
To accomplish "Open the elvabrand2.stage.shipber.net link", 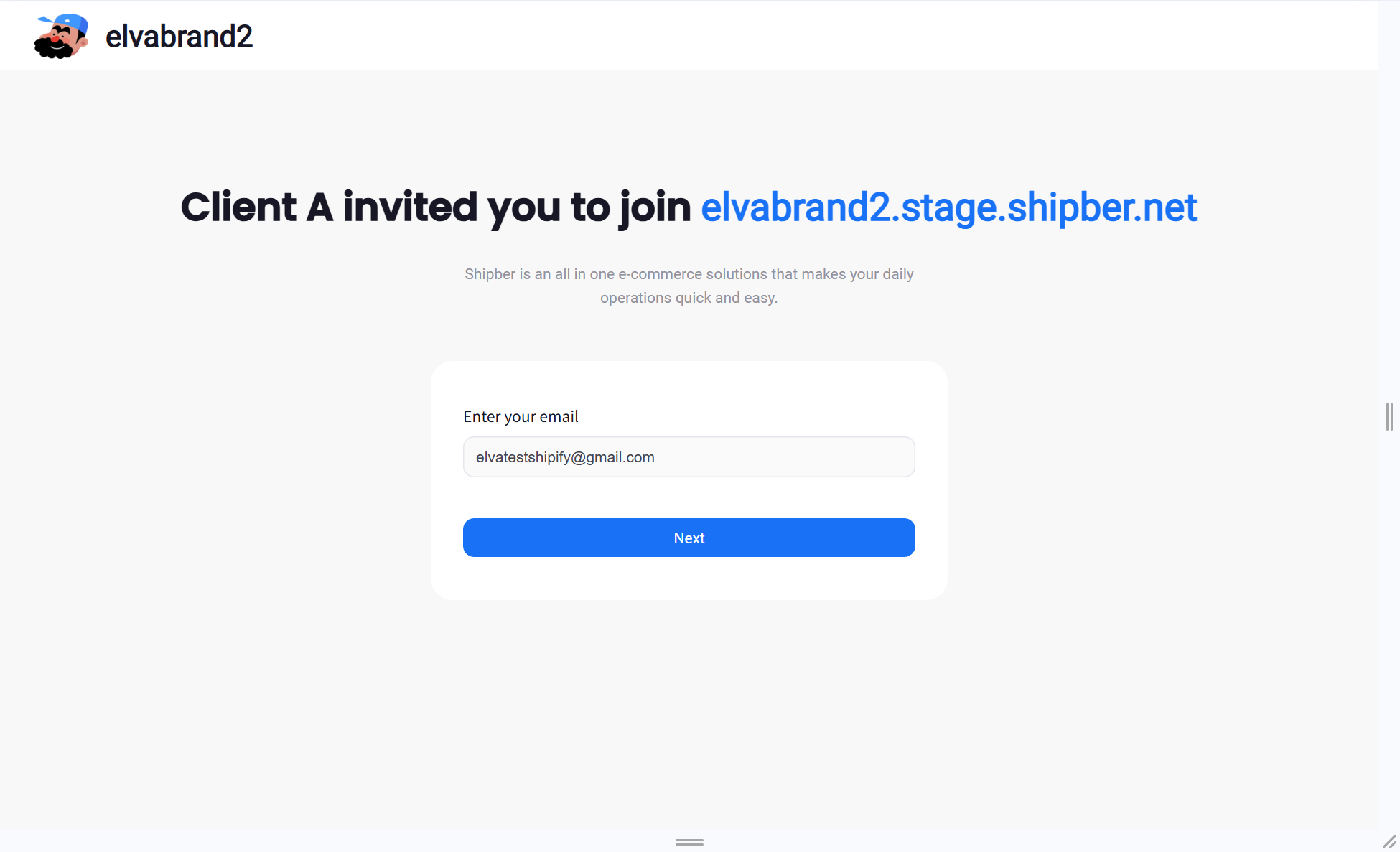I will click(x=948, y=207).
